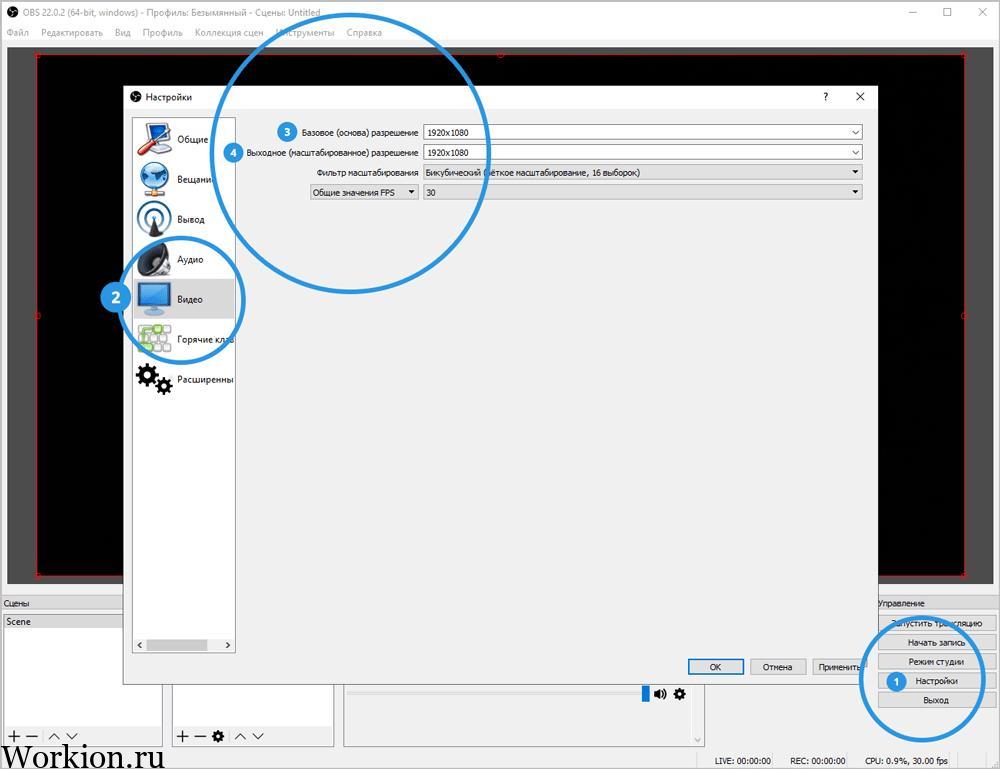Click the Отмена button
This screenshot has width=1000, height=769.
pos(777,667)
